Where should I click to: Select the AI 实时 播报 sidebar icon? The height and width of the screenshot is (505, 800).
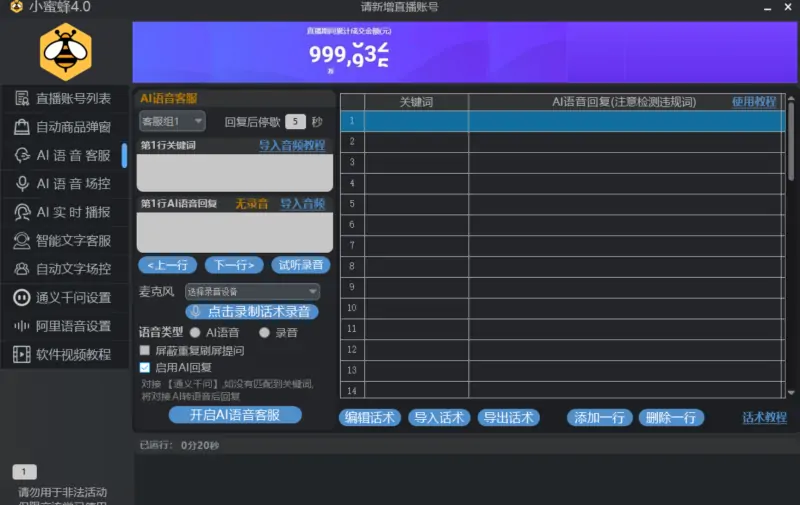pyautogui.click(x=21, y=212)
